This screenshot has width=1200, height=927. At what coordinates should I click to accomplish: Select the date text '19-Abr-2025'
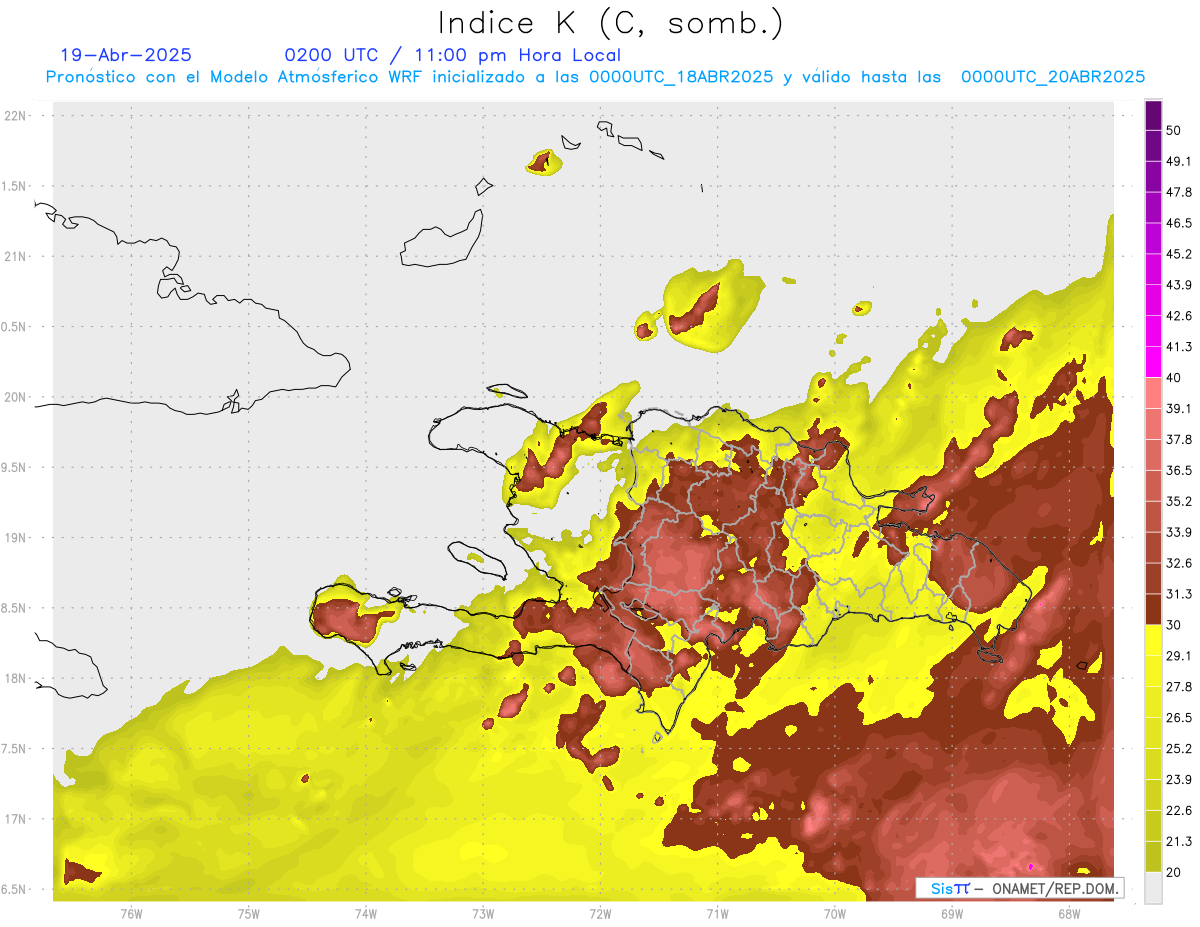[x=126, y=55]
